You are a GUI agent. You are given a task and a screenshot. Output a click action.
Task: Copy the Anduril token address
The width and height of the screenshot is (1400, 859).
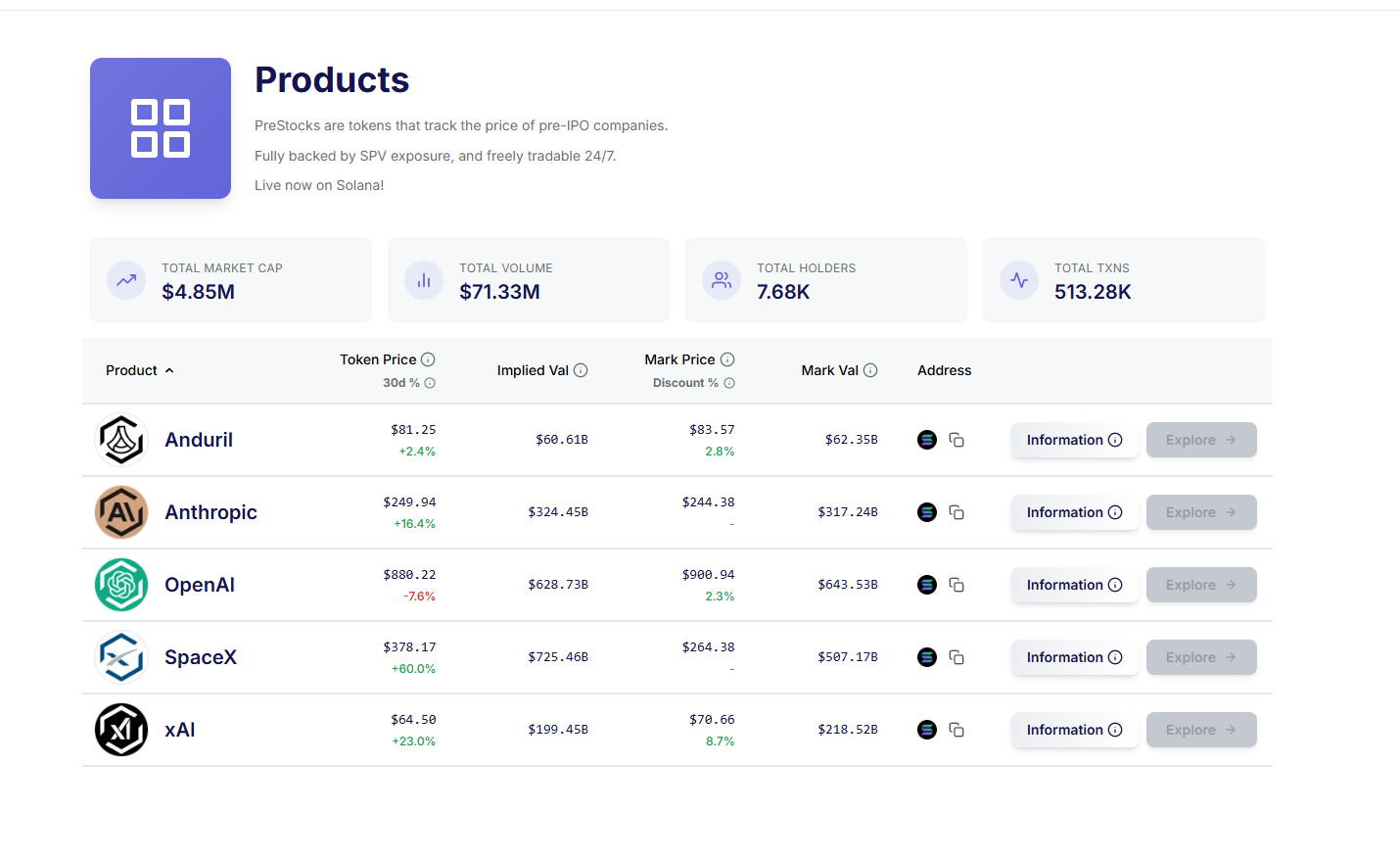pos(957,440)
